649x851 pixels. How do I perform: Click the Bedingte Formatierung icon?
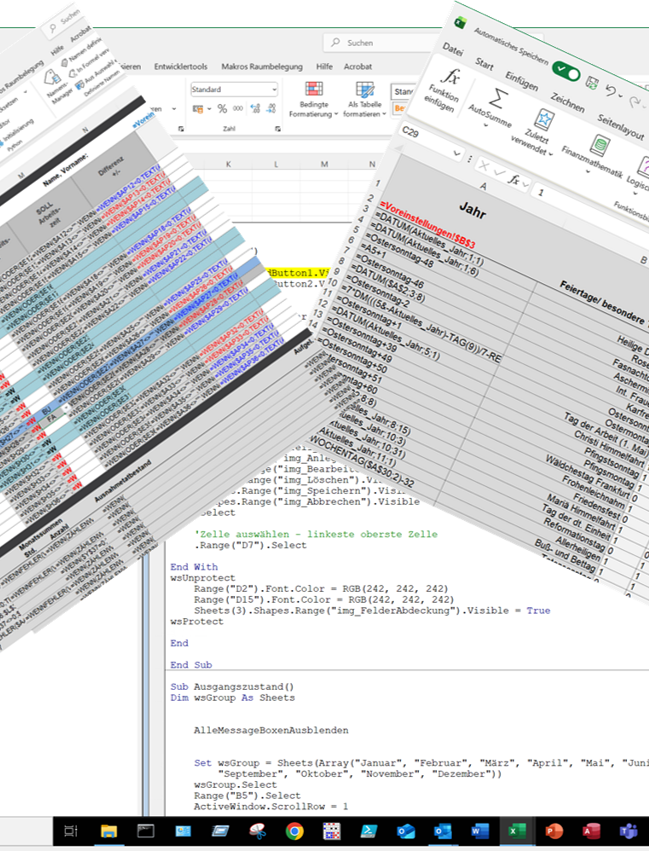coord(314,89)
